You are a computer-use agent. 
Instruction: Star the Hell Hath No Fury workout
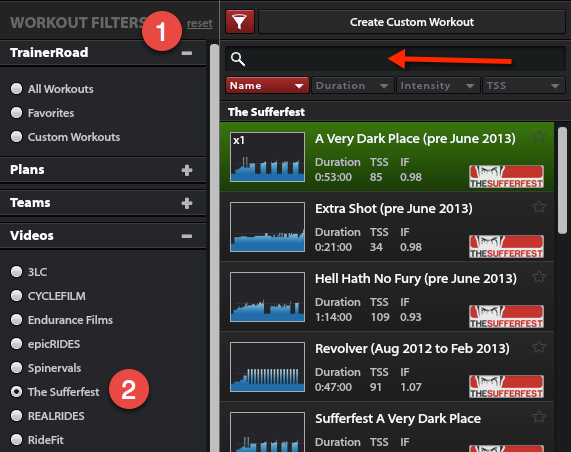539,277
